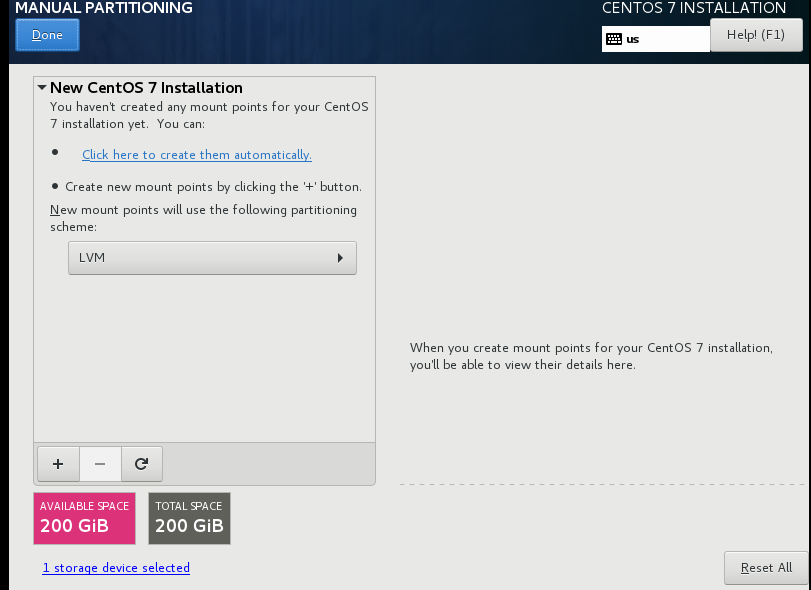
Task: Click the Available Space 200 GiB box
Action: pyautogui.click(x=84, y=518)
